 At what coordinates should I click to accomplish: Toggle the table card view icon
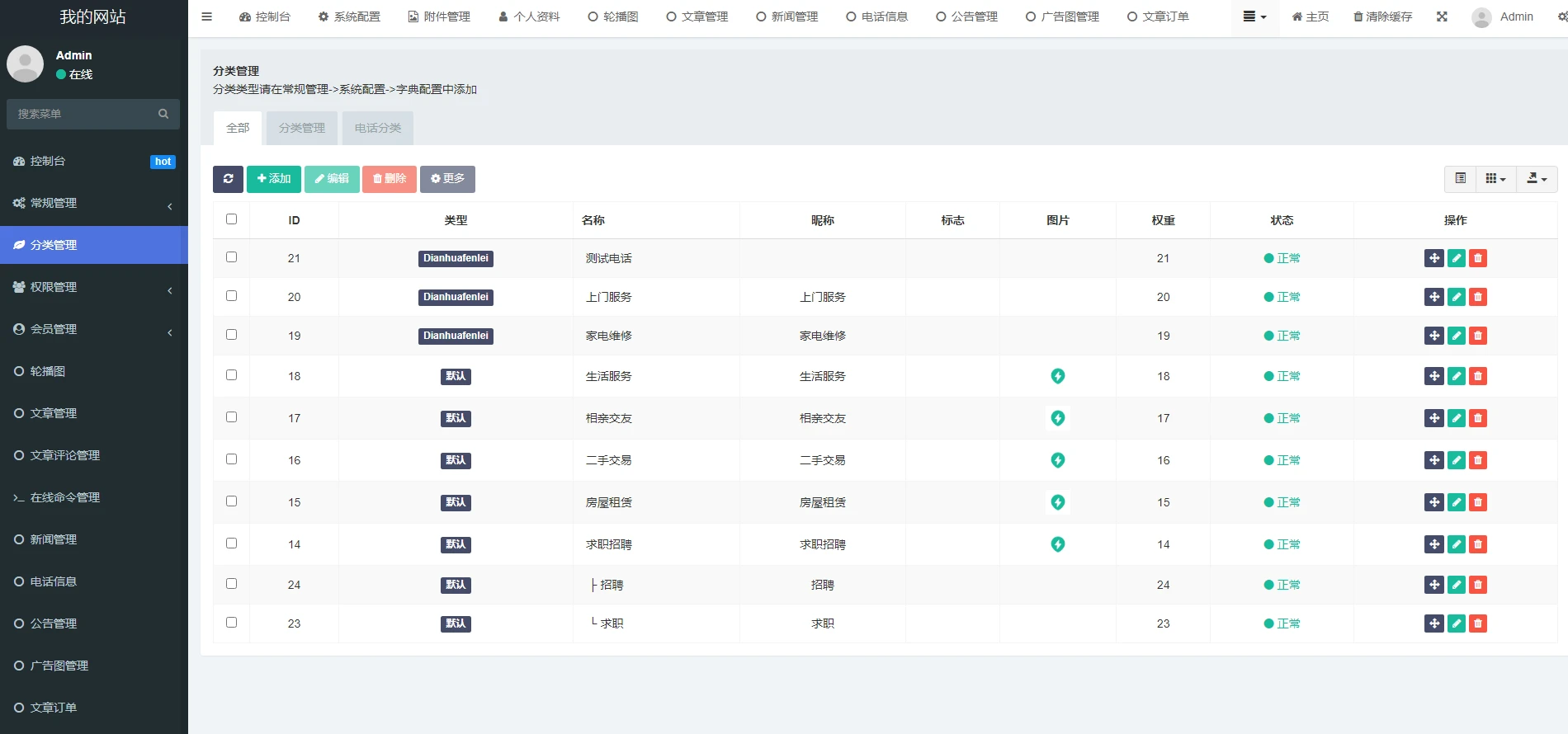pyautogui.click(x=1460, y=179)
